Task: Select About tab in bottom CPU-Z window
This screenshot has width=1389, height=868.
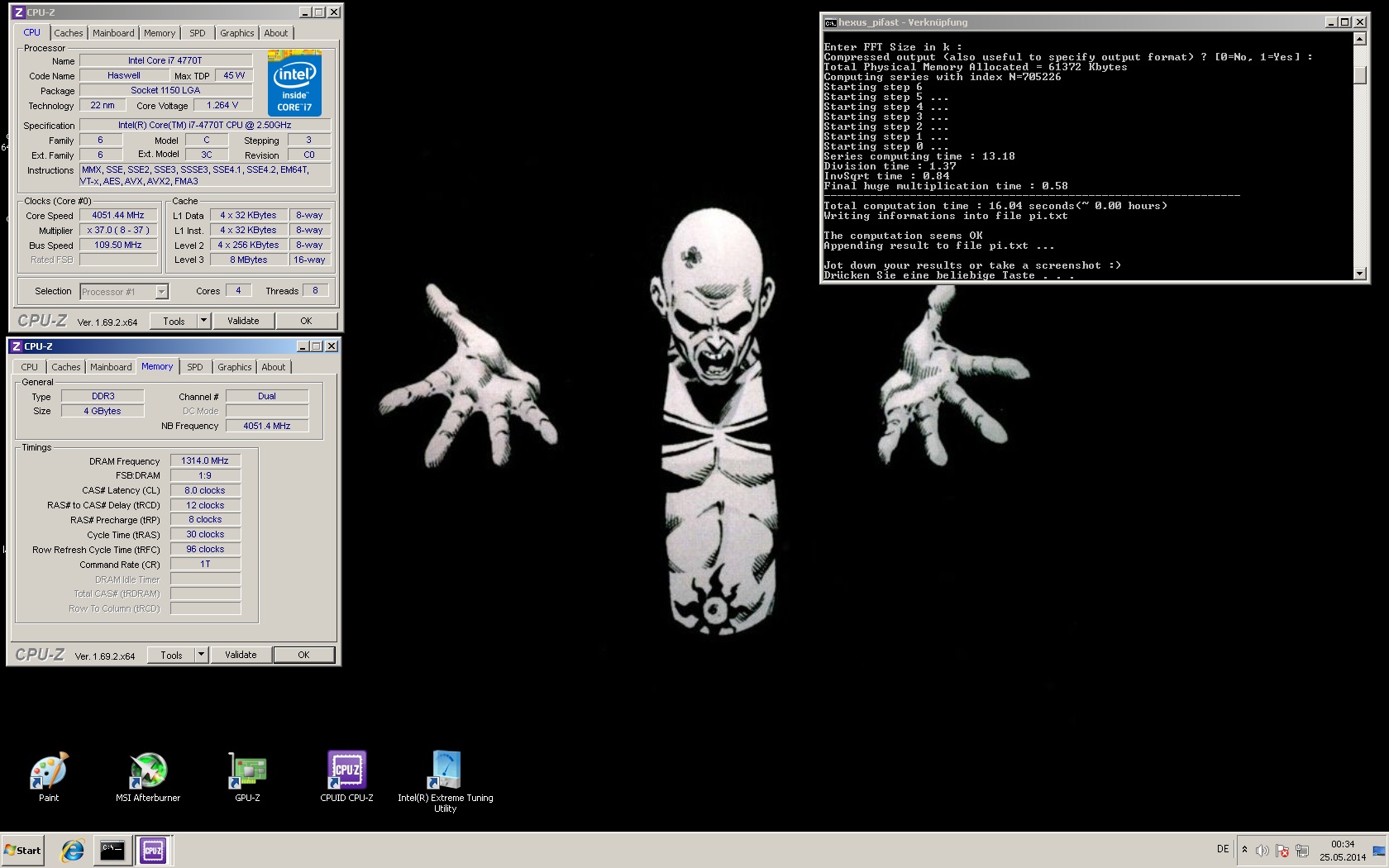Action: coord(274,367)
